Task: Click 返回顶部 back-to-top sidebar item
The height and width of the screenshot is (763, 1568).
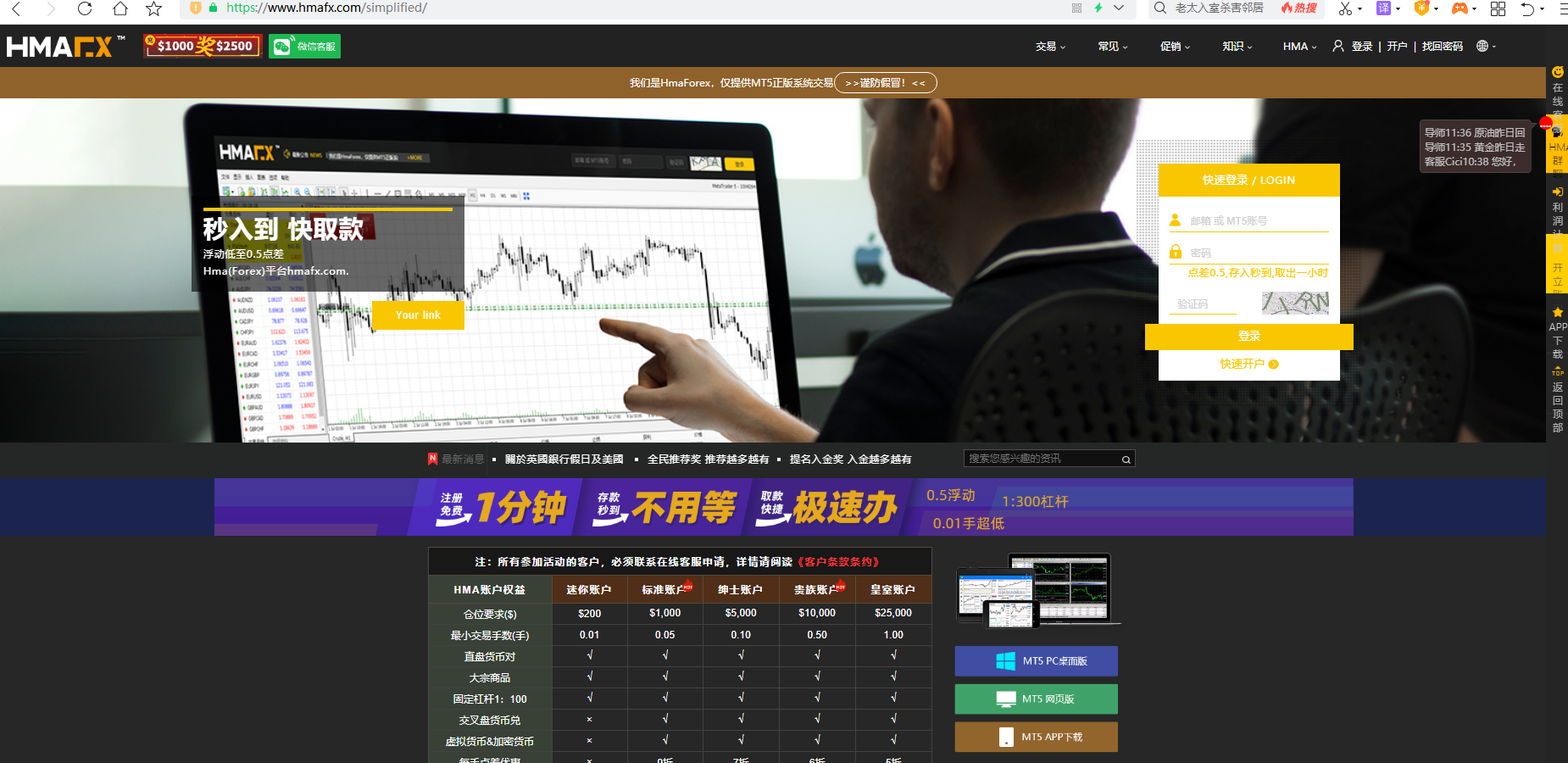Action: pyautogui.click(x=1558, y=401)
